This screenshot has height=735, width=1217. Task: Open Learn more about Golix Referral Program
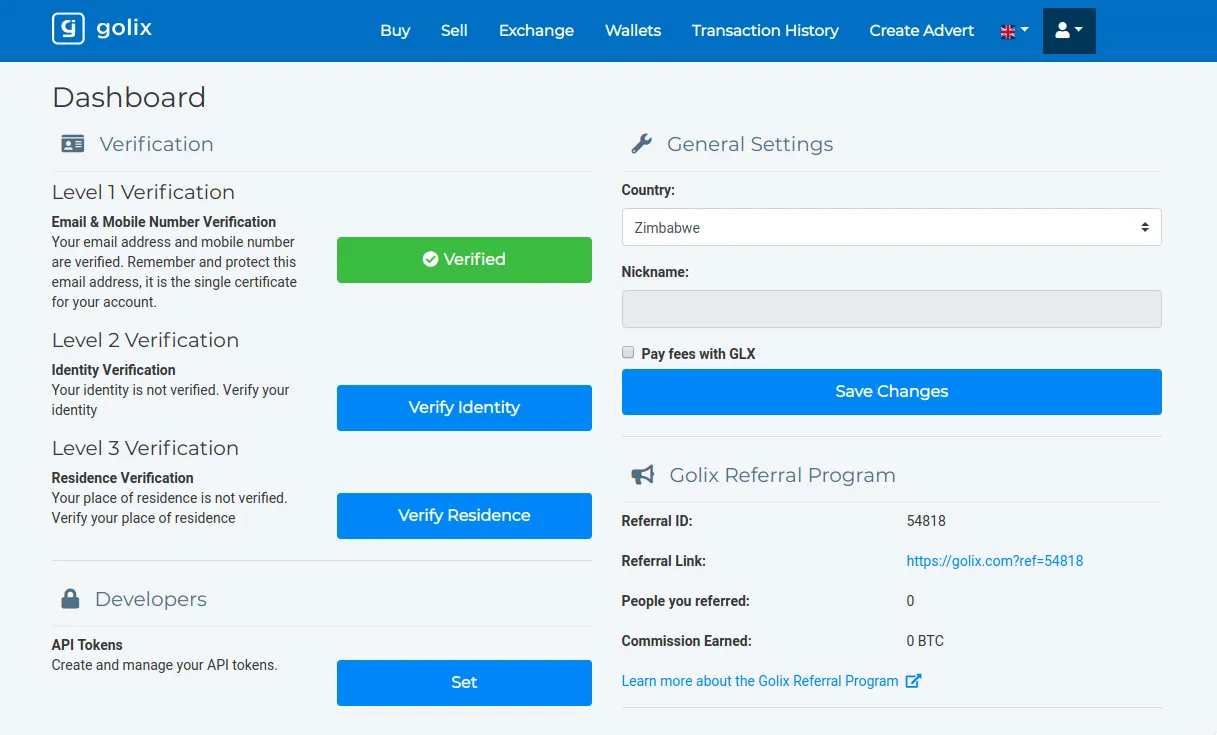pos(760,681)
